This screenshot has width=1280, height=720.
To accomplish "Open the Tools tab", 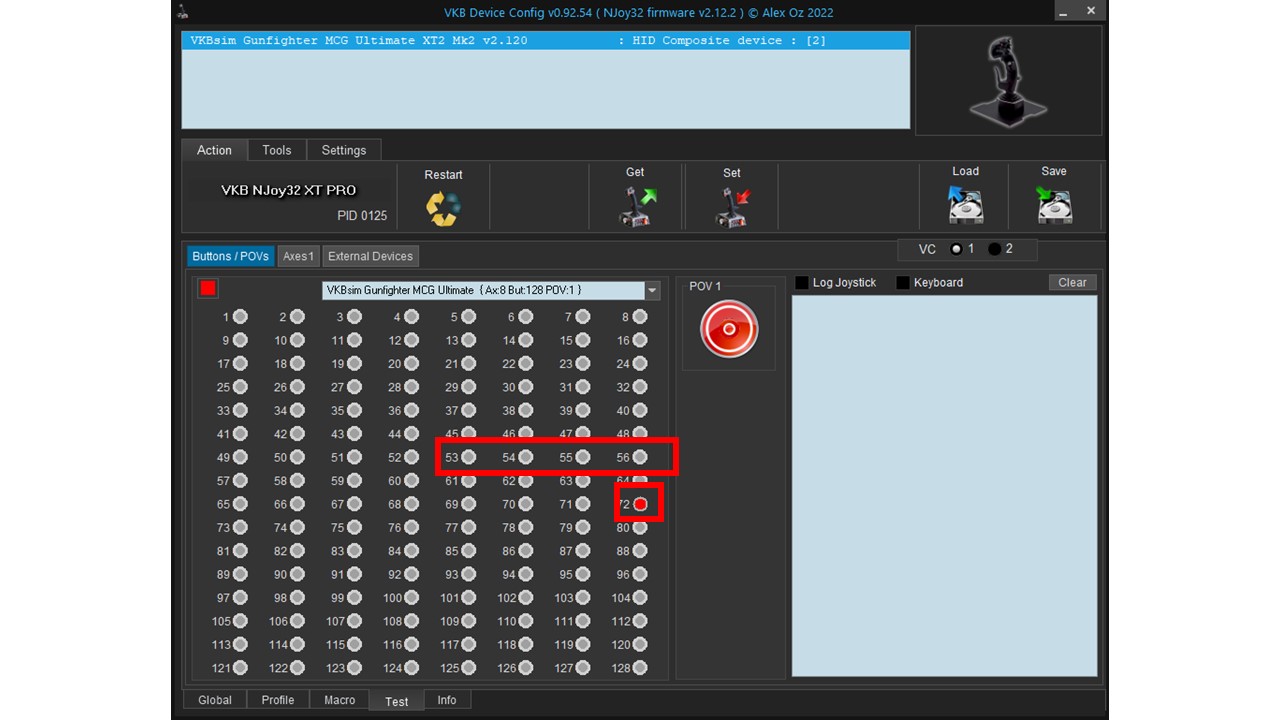I will click(277, 150).
